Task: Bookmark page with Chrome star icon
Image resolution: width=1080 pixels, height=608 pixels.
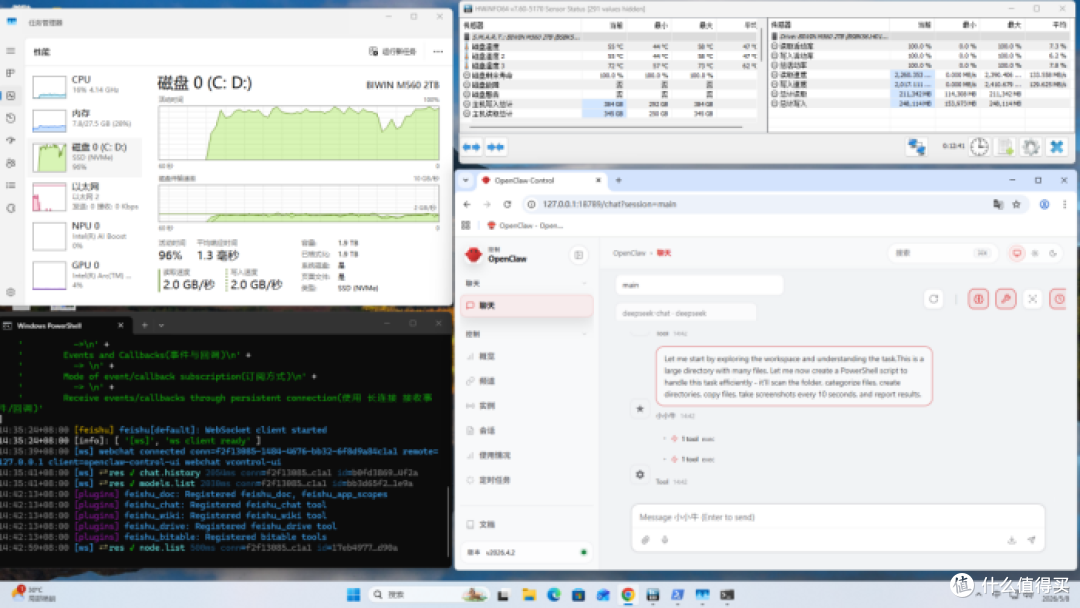Action: pos(1017,205)
